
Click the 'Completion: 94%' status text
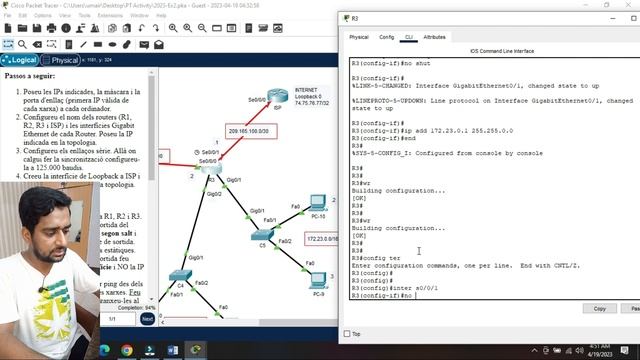tap(137, 308)
